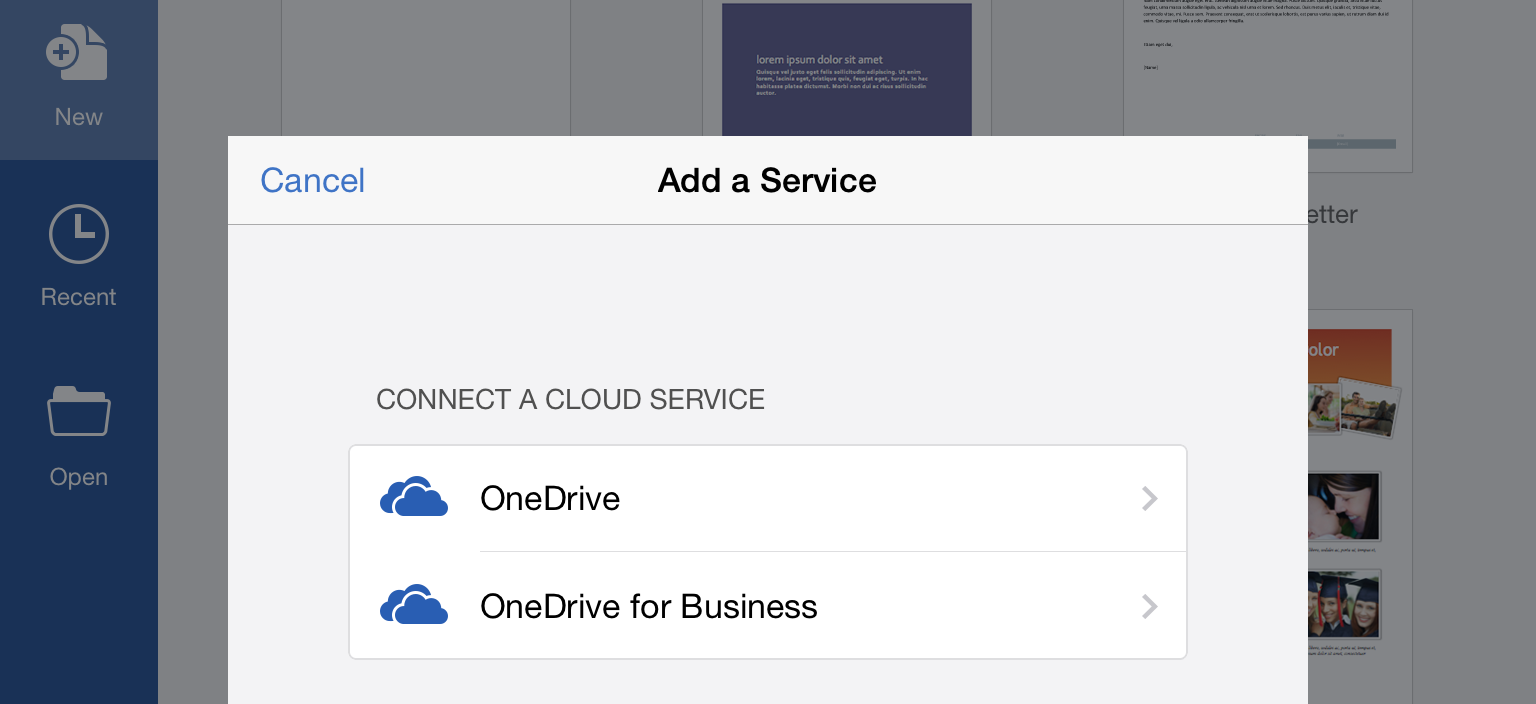Select the OneDrive service text
This screenshot has height=704, width=1536.
pos(550,498)
